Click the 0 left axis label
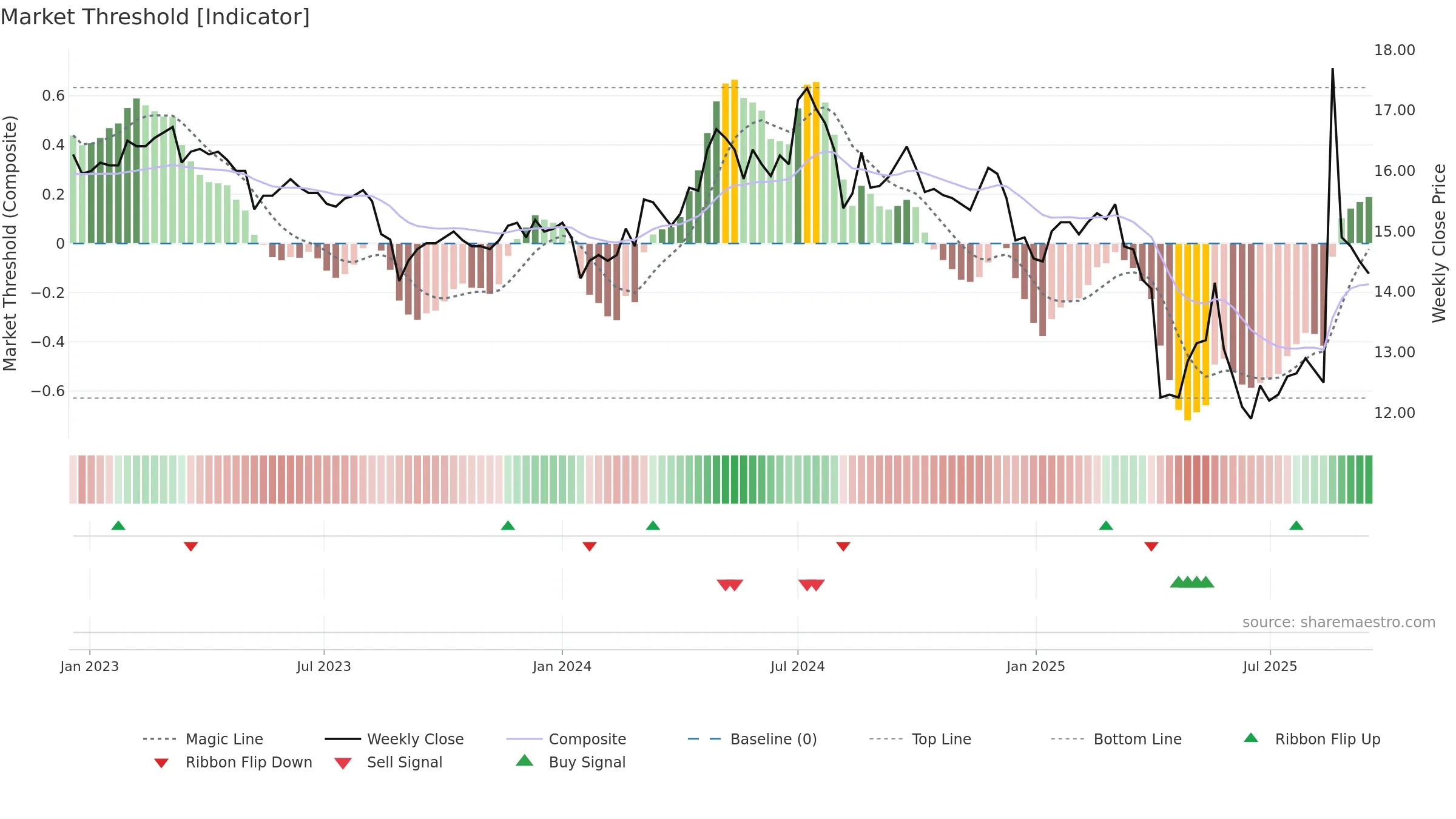This screenshot has width=1456, height=819. tap(60, 244)
